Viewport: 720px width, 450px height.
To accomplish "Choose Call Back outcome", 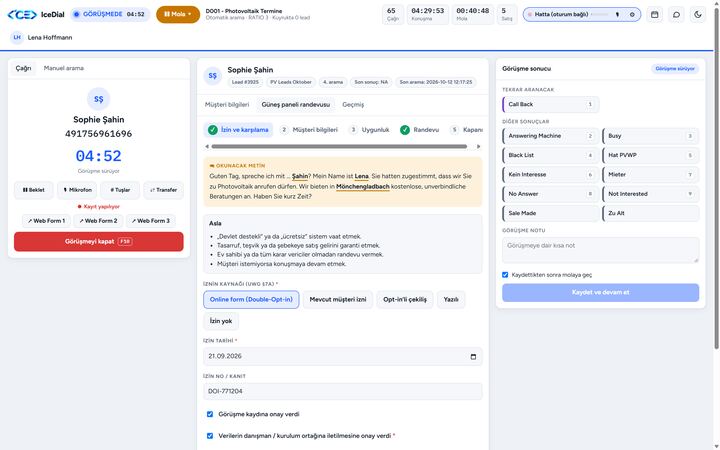I will [x=551, y=104].
